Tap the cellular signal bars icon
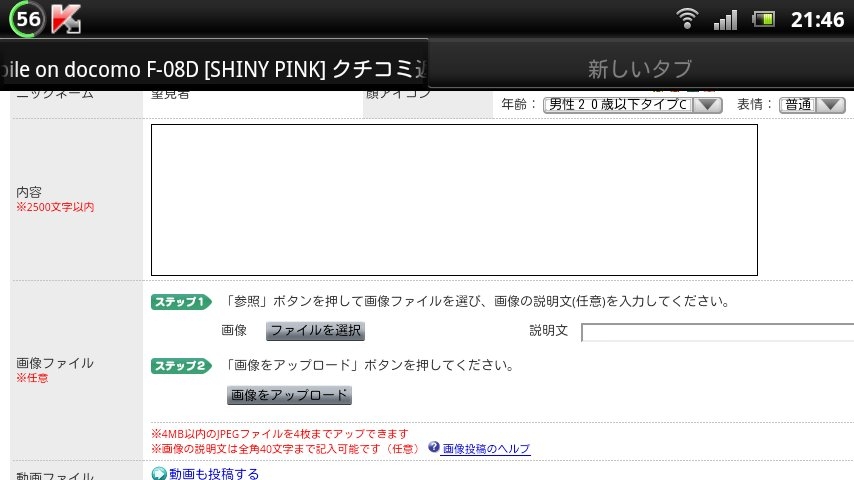Image resolution: width=854 pixels, height=480 pixels. click(x=725, y=20)
